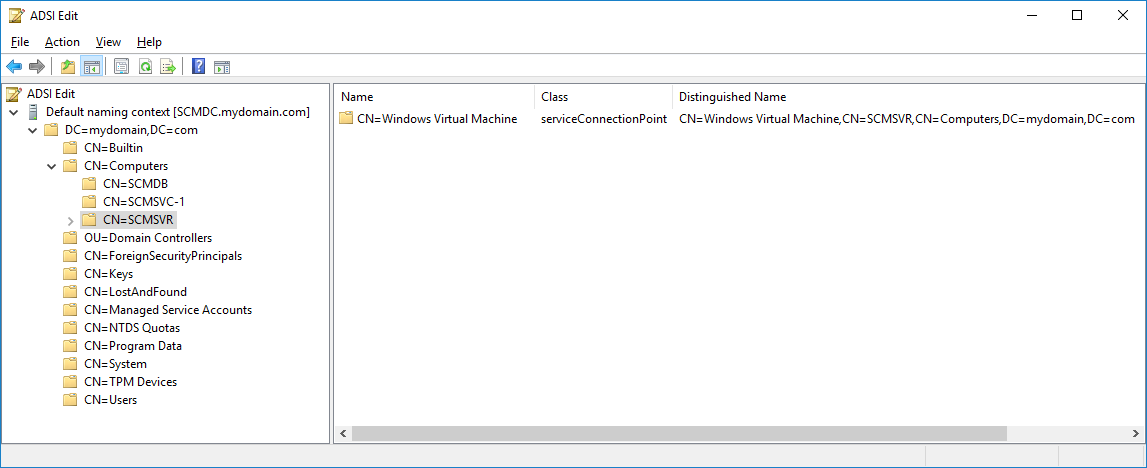Toggle Show/Hide Action Pane icon

[222, 67]
